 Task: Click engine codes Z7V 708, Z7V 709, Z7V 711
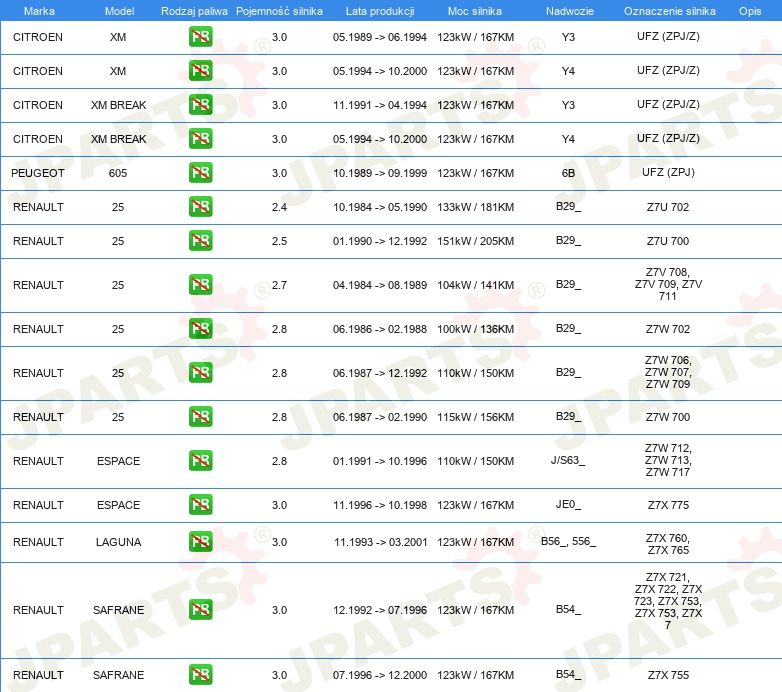668,284
